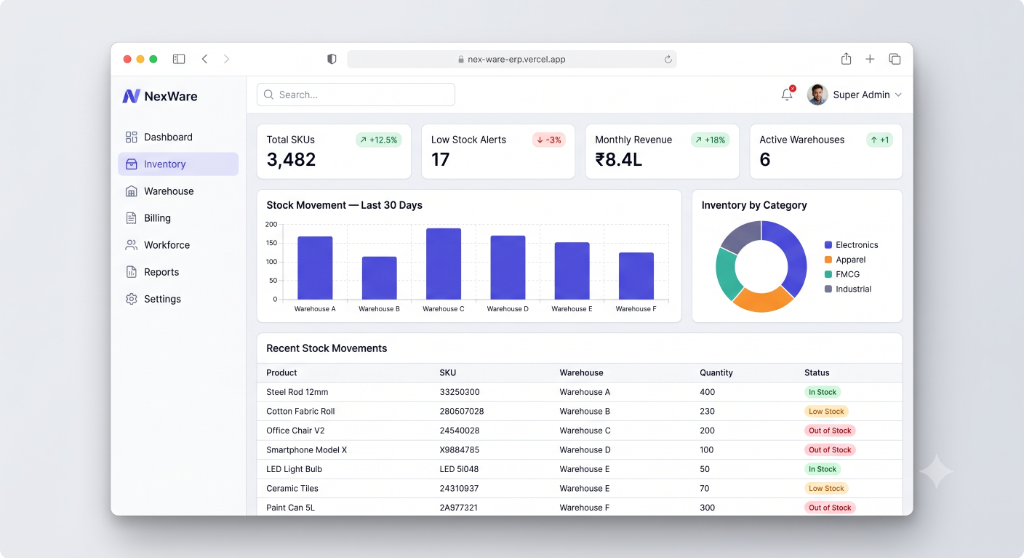
Task: Open the Billing menu item
Action: point(178,218)
